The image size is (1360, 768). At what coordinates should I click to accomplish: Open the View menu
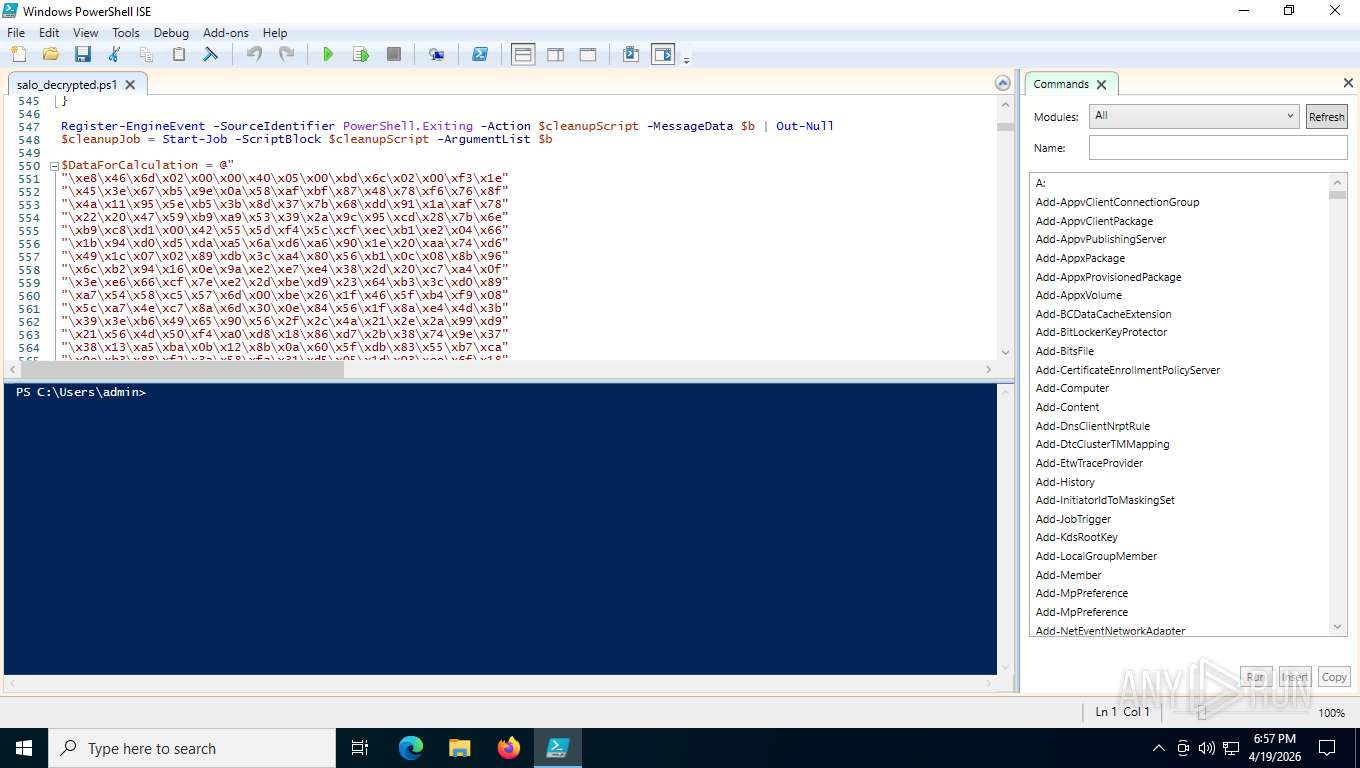click(x=86, y=33)
